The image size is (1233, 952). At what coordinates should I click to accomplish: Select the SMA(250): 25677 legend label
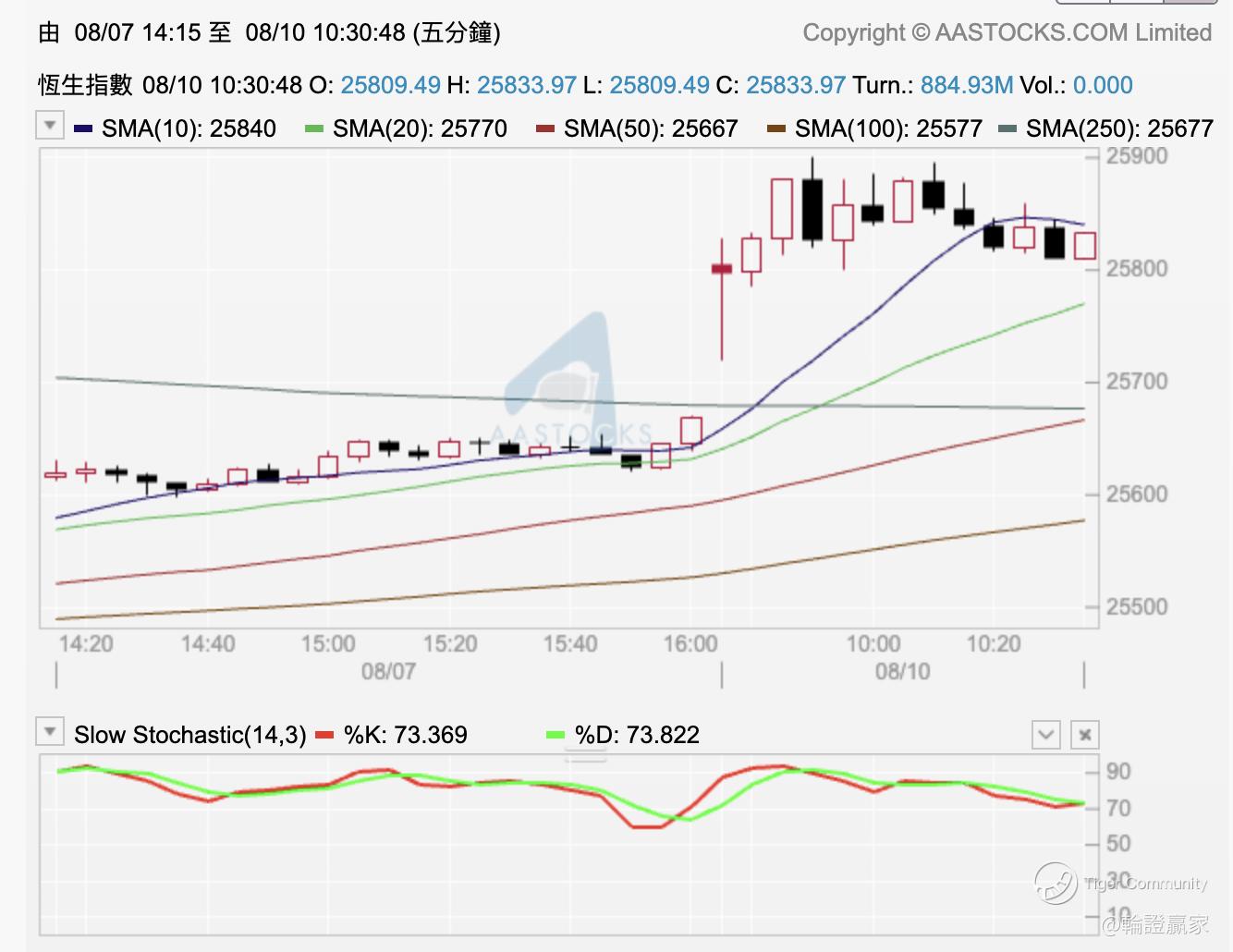[x=1119, y=128]
